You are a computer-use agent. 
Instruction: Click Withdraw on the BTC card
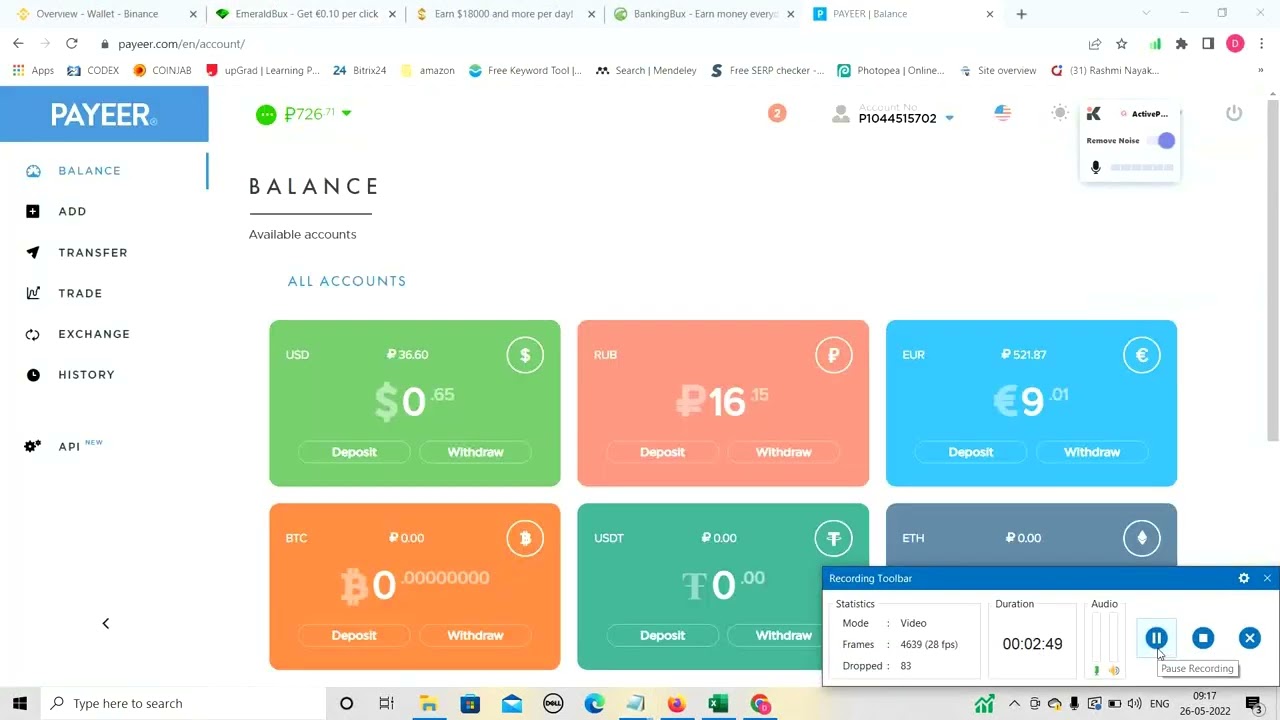475,635
